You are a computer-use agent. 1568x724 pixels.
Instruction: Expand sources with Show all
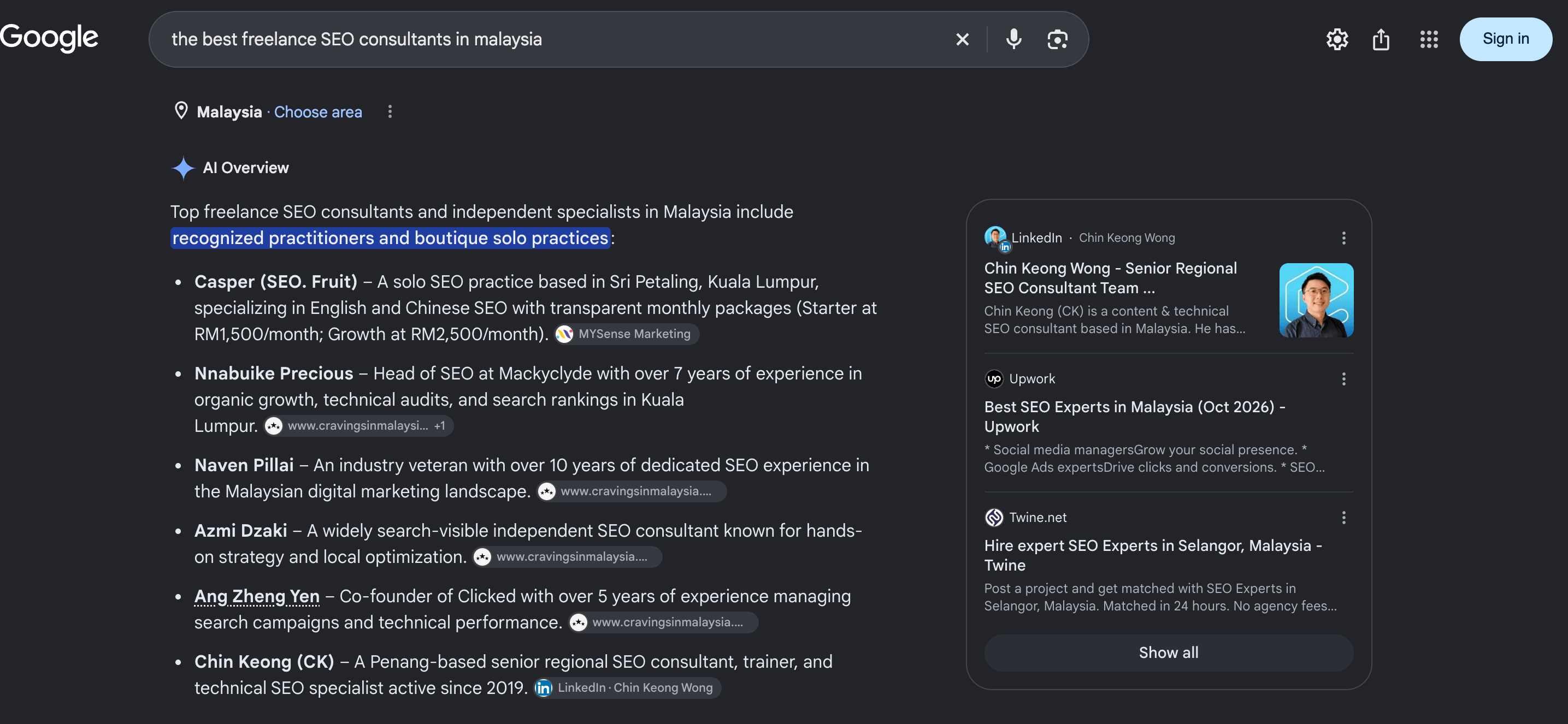[x=1168, y=653]
